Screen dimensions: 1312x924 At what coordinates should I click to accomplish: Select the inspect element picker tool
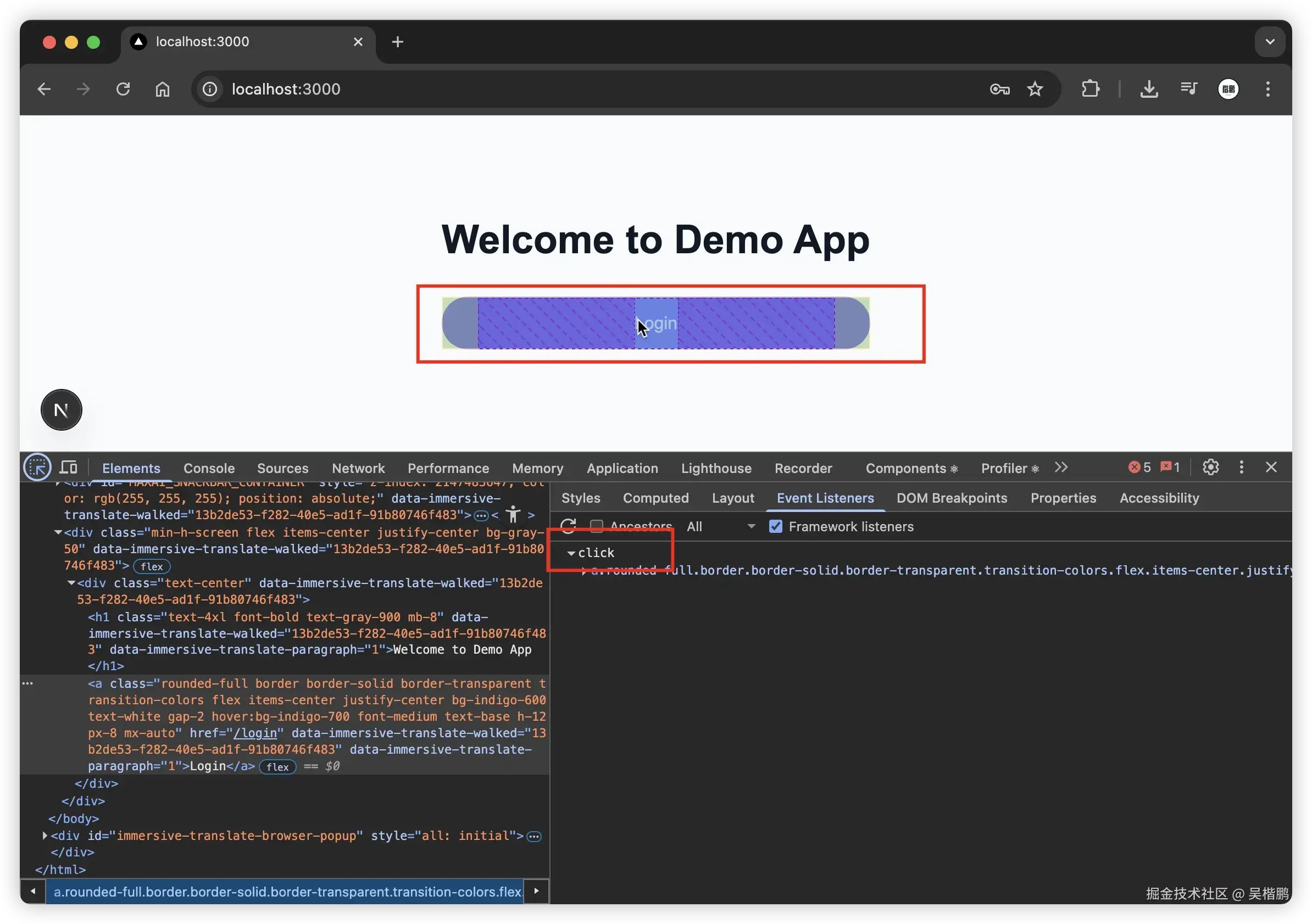(x=37, y=467)
